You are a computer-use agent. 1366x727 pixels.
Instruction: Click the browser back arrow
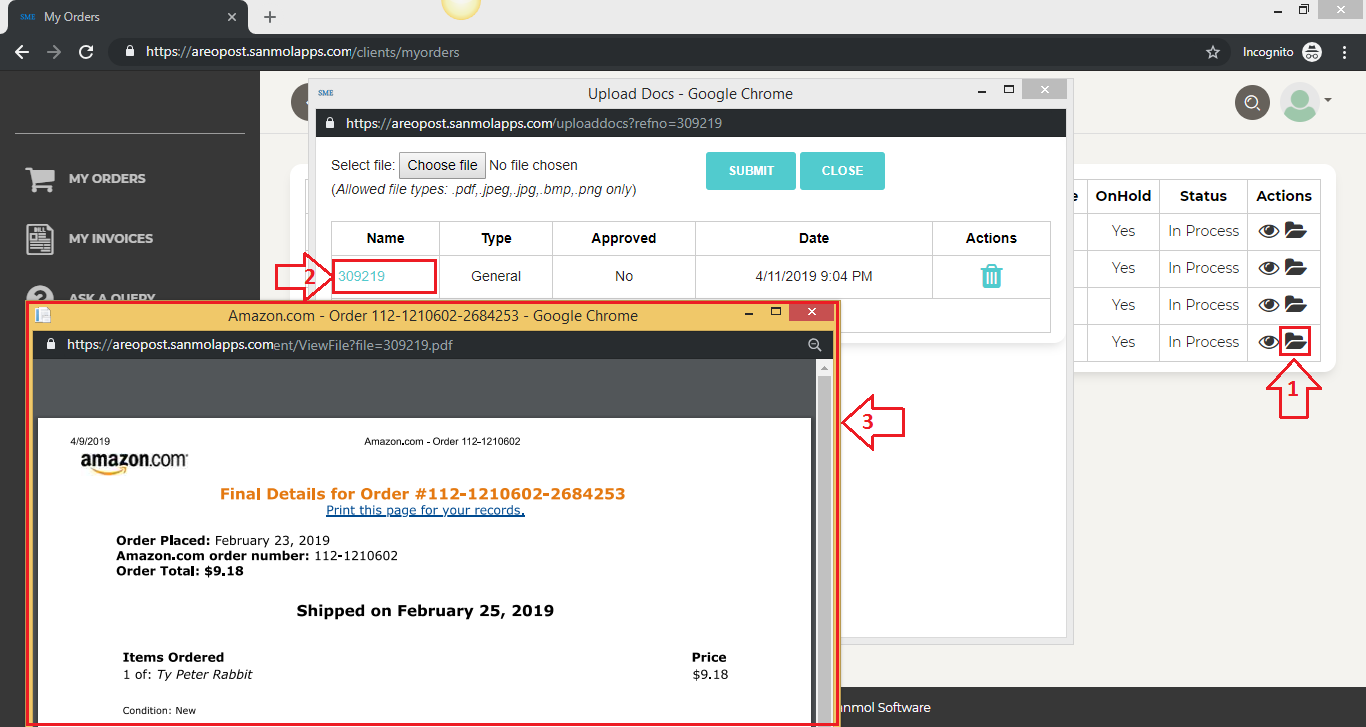pyautogui.click(x=22, y=51)
